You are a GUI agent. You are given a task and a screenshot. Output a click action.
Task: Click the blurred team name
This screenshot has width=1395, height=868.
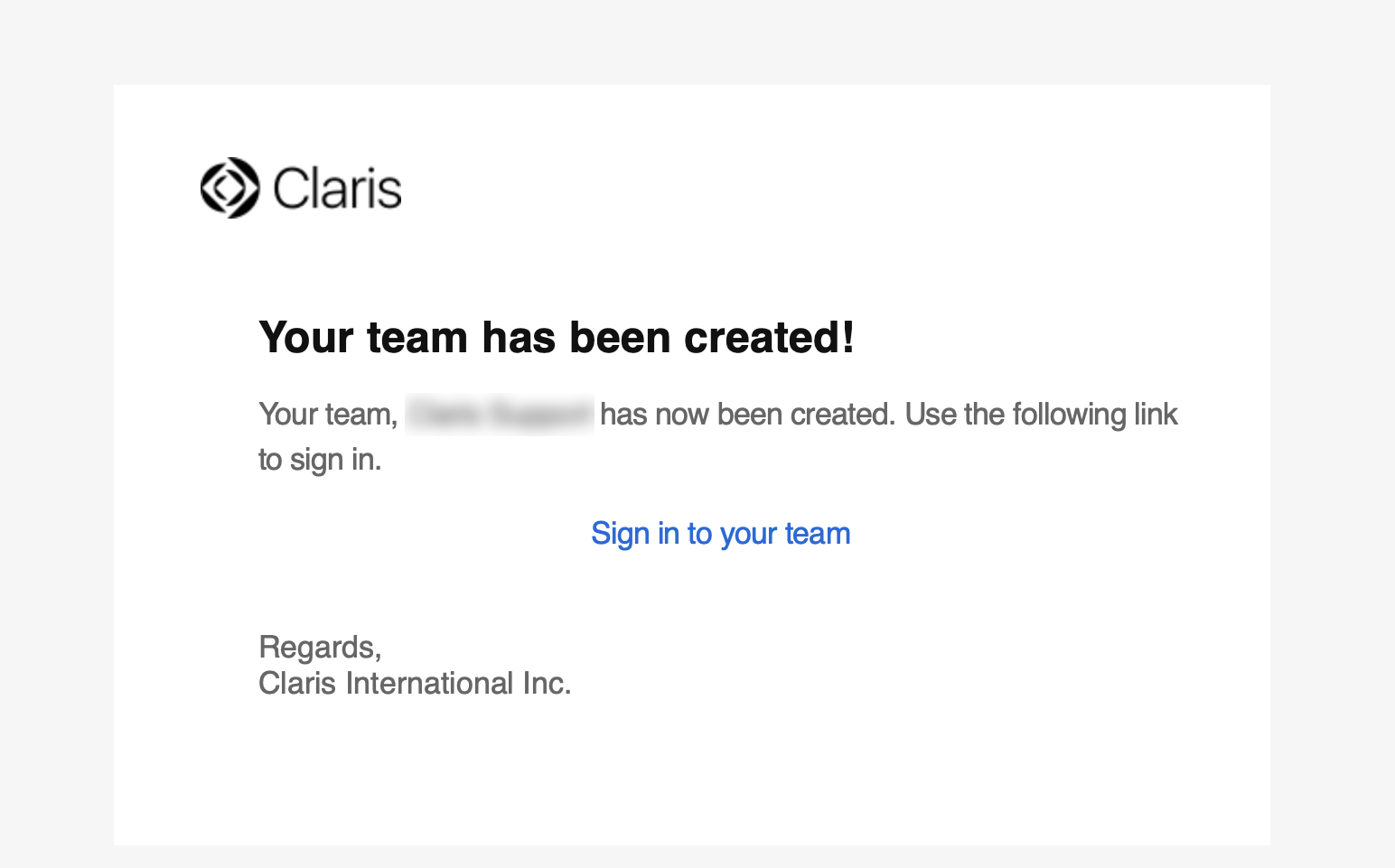500,415
